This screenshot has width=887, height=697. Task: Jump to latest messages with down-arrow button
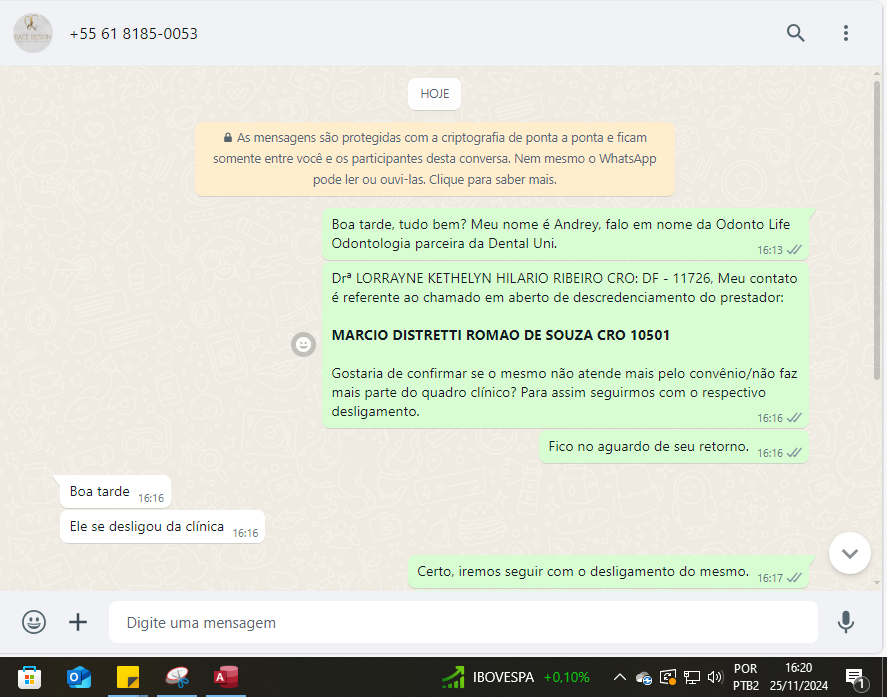pos(850,553)
